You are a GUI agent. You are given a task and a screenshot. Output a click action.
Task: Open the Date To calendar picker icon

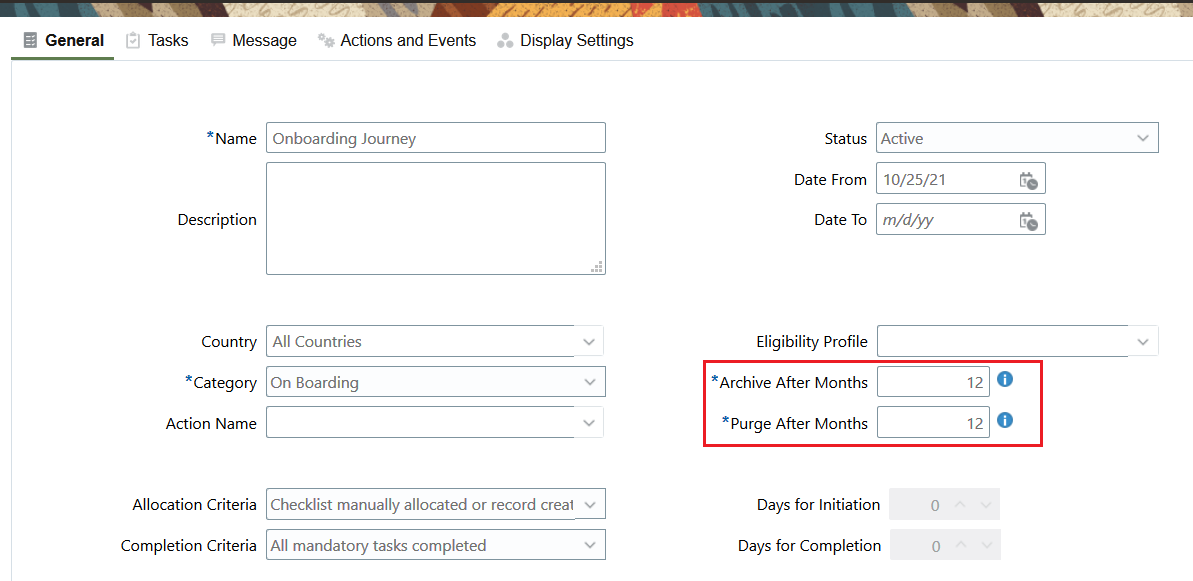[x=1028, y=221]
